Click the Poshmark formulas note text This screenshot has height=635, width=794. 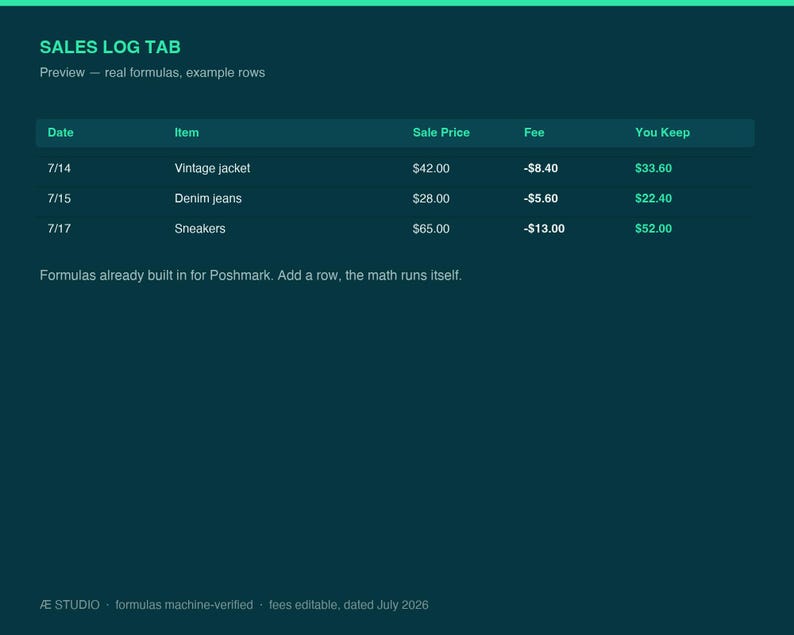coord(251,275)
